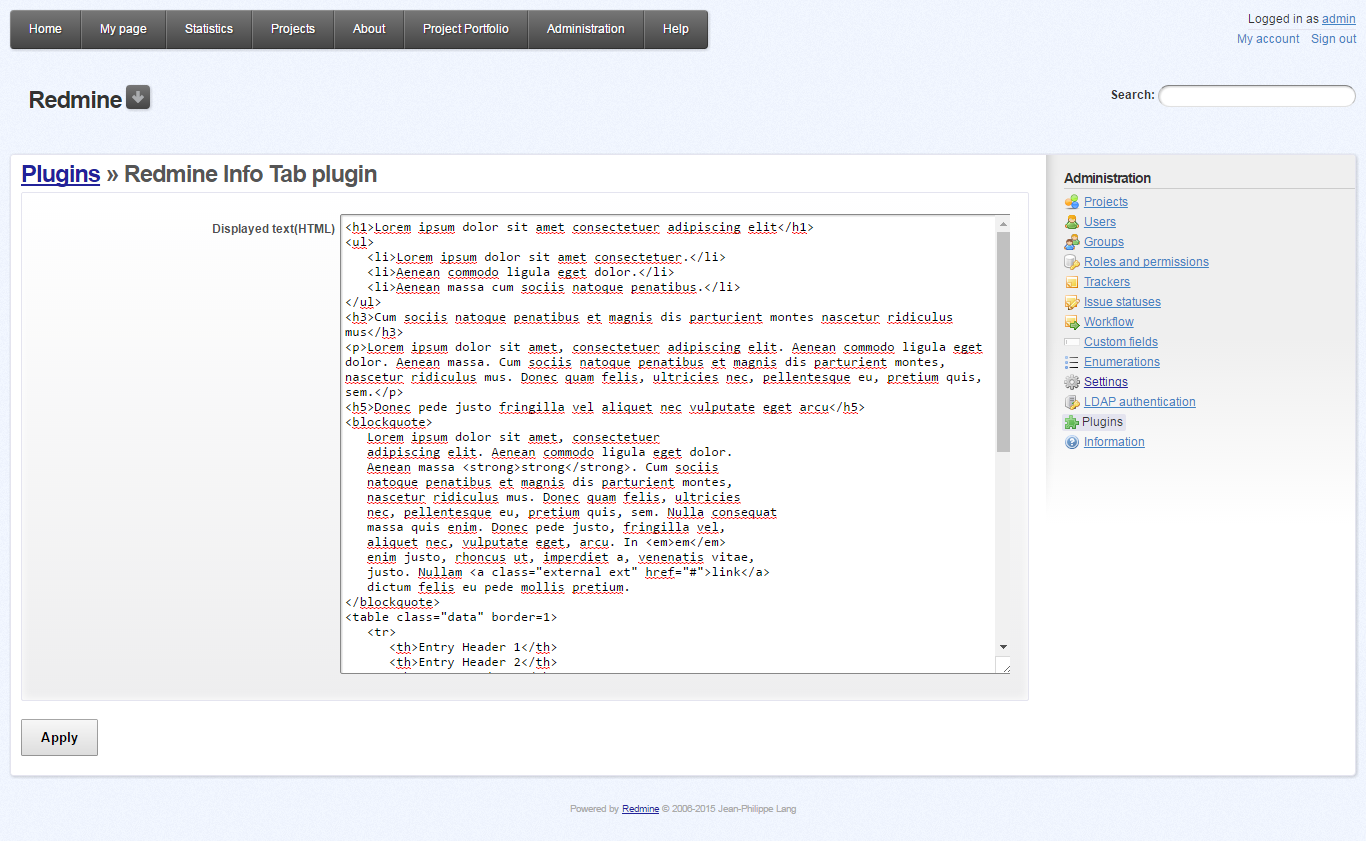Click the Information question-mark icon
The image size is (1366, 841).
[x=1072, y=442]
